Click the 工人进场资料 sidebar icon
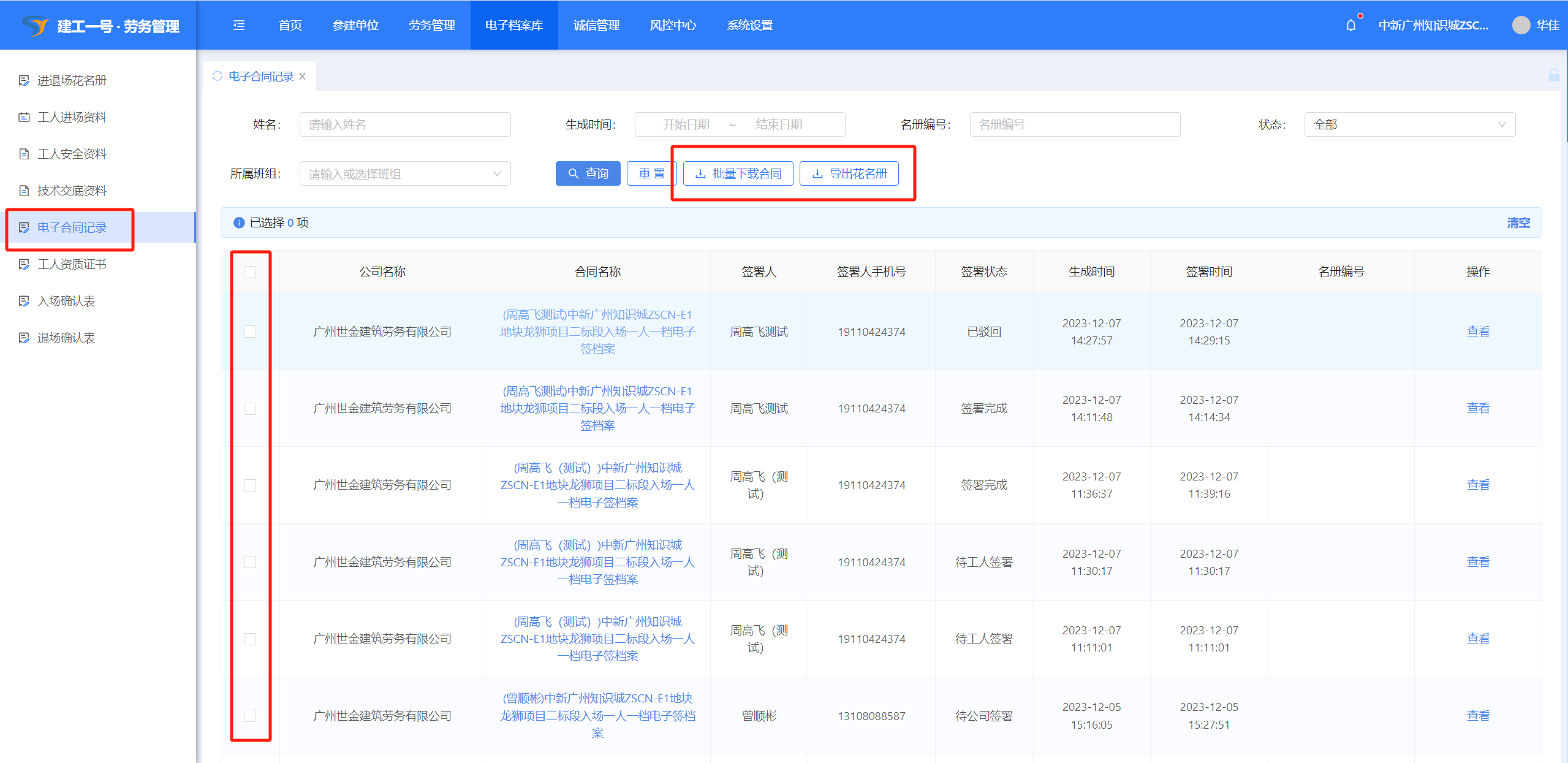Viewport: 1568px width, 763px height. (24, 117)
